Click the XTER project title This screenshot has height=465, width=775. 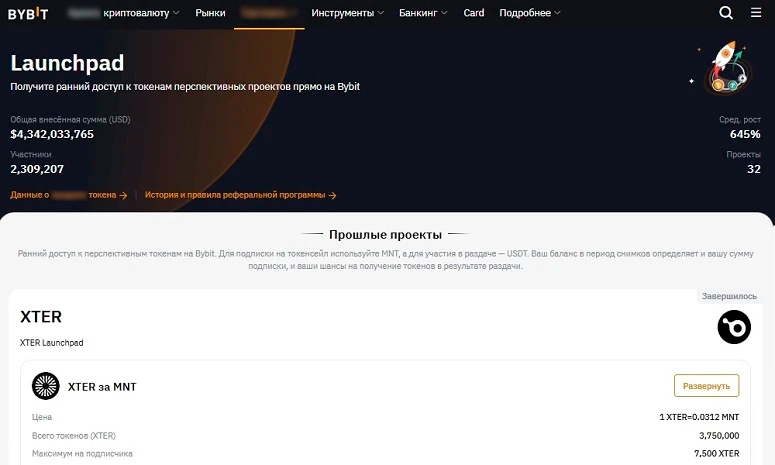coord(41,317)
